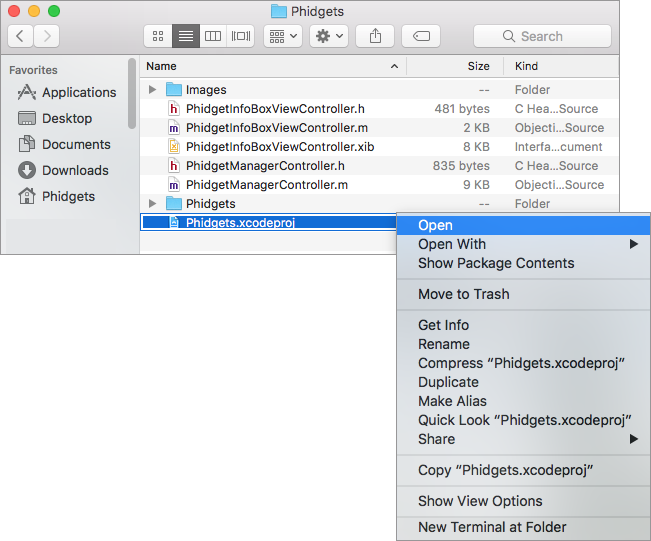Screen dimensions: 651x541
Task: Select the Phidgets folder icon in list
Action: pyautogui.click(x=174, y=203)
